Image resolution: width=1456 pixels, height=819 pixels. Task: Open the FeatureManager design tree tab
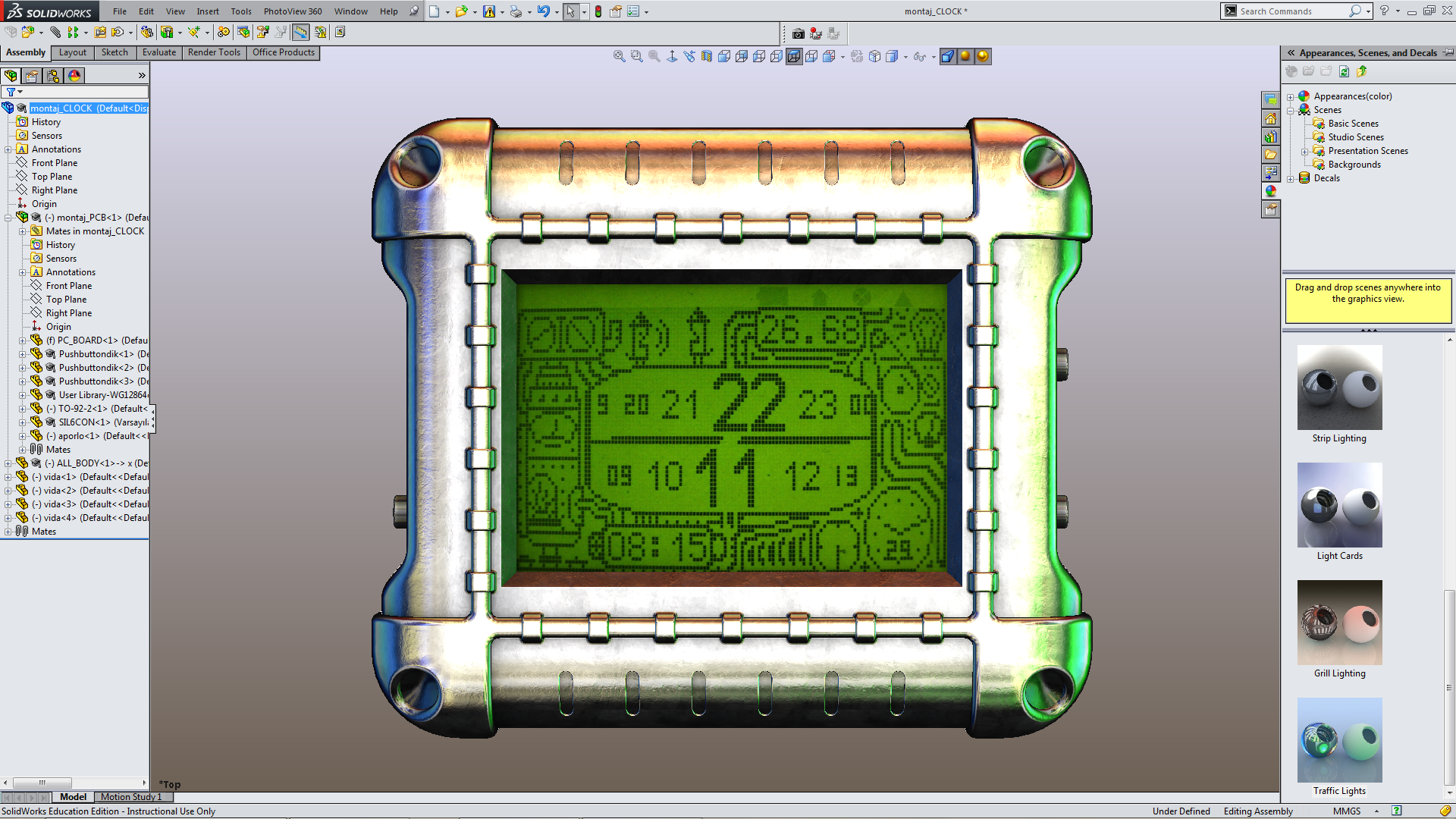tap(11, 76)
